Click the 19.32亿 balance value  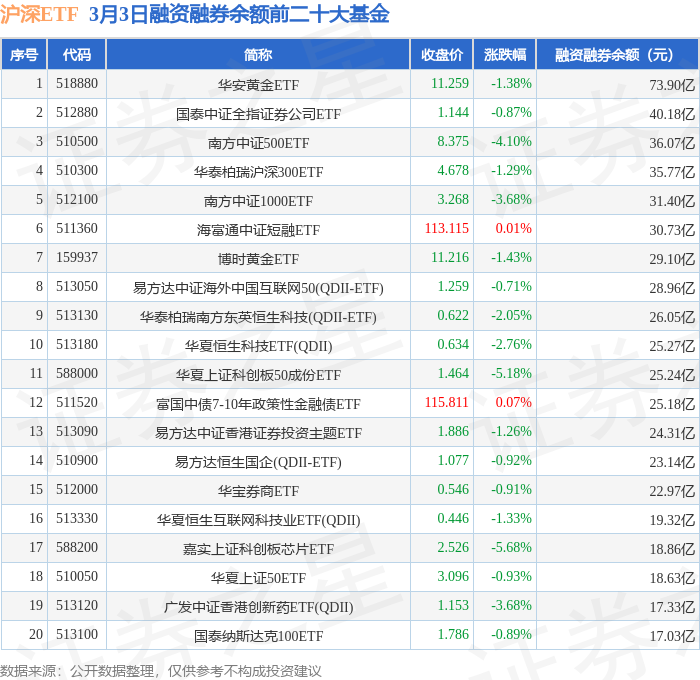coord(672,520)
